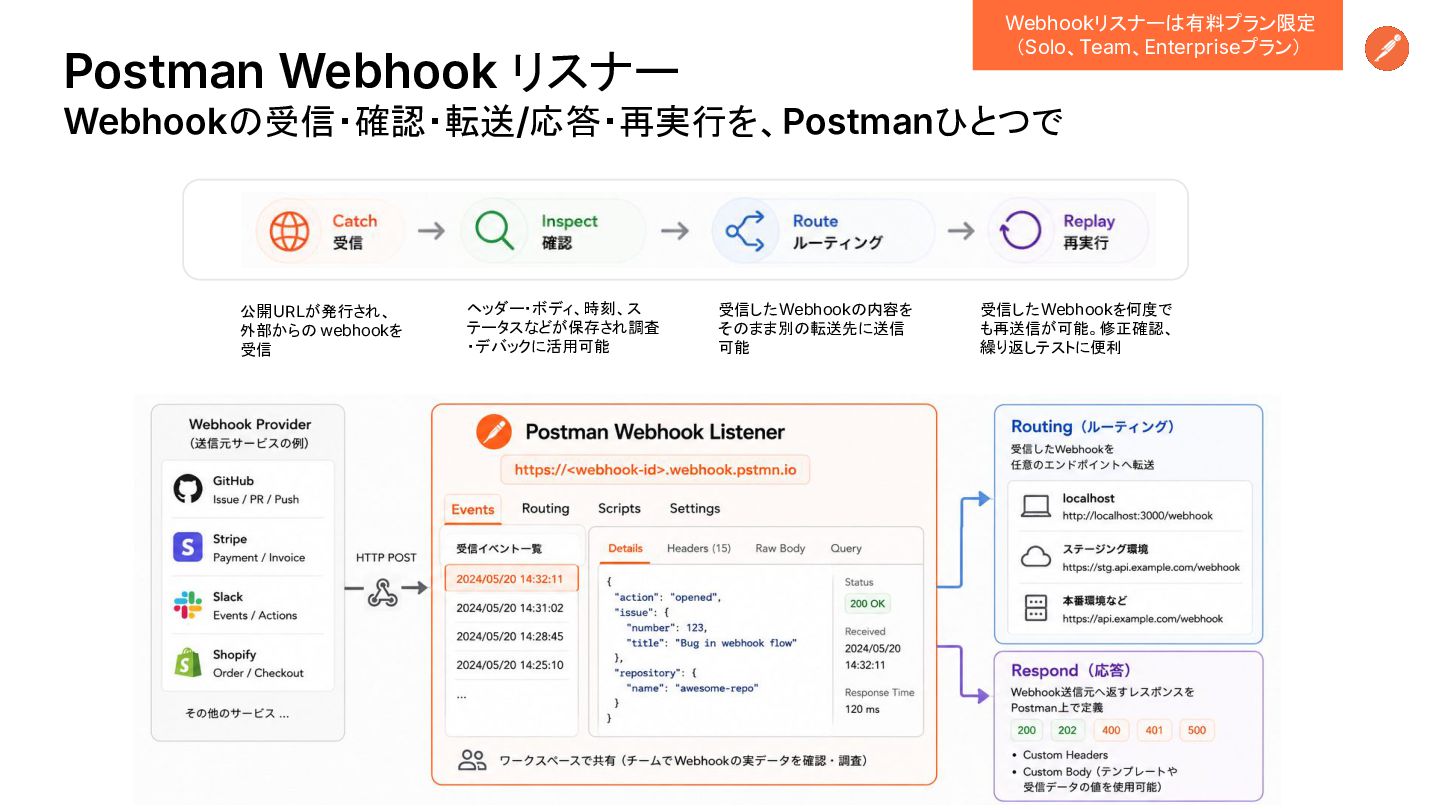Open the Query sub-tab
Image resolution: width=1440 pixels, height=810 pixels.
(x=846, y=548)
